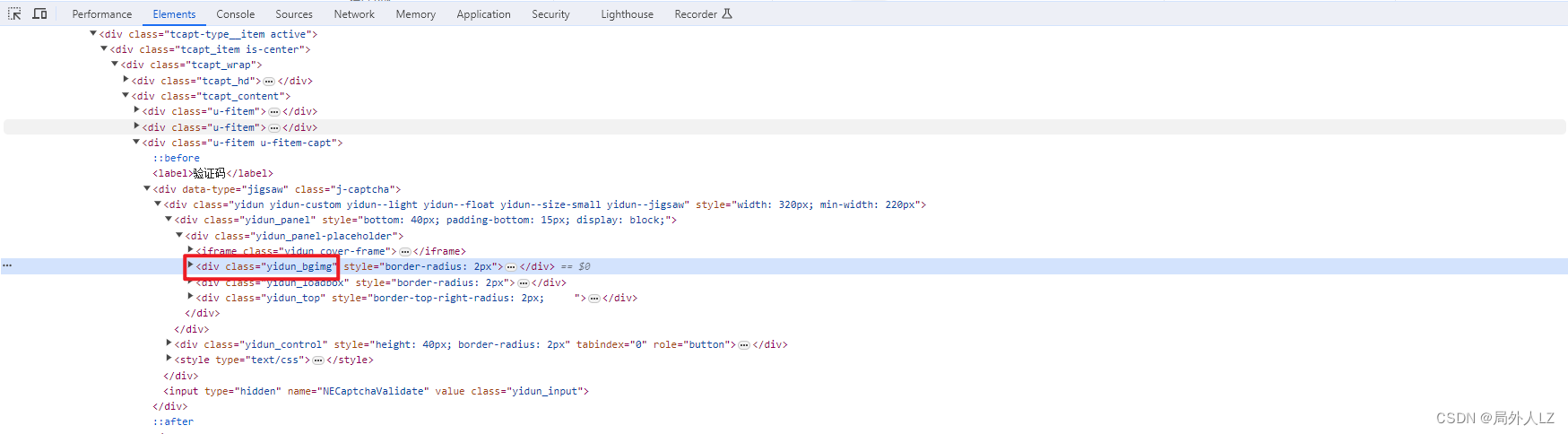
Task: Collapse the yidun_panel-placeholder div
Action: coord(179,235)
